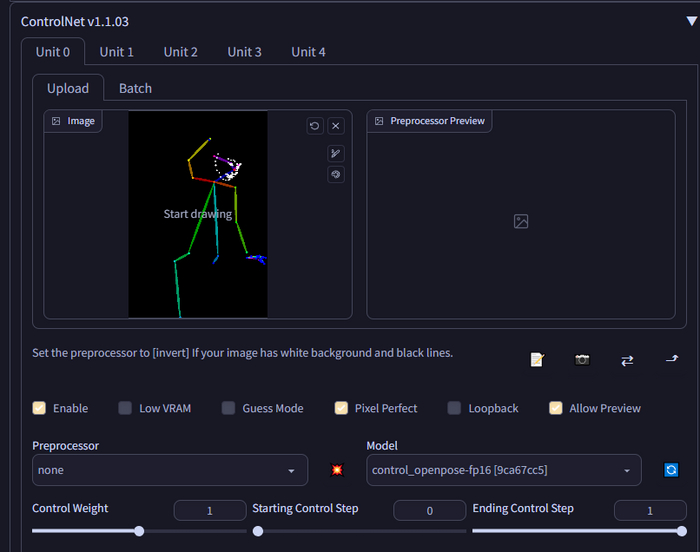Uncheck the Enable checkbox
The height and width of the screenshot is (552, 700).
coord(40,408)
